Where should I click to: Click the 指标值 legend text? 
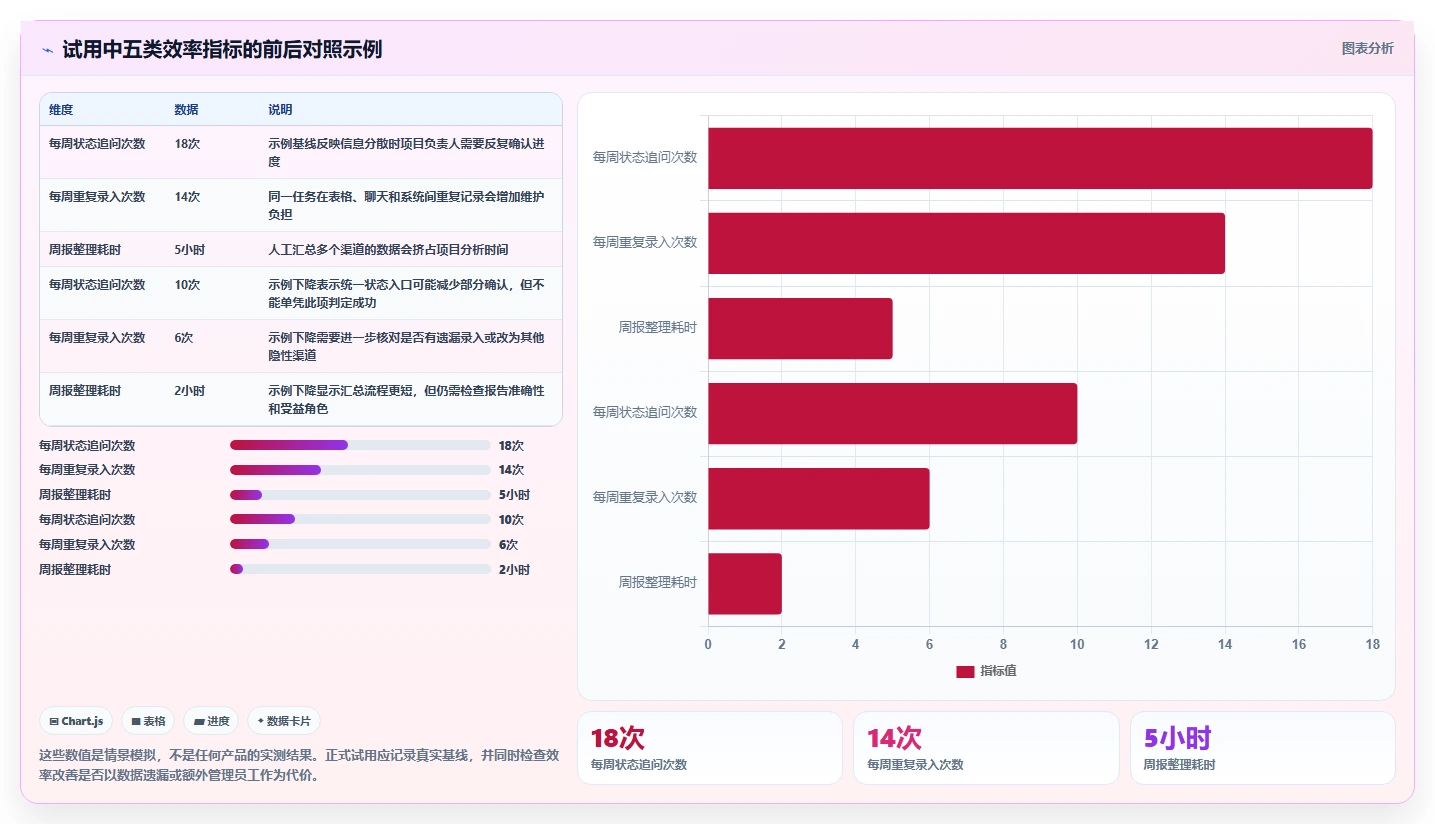pyautogui.click(x=998, y=671)
